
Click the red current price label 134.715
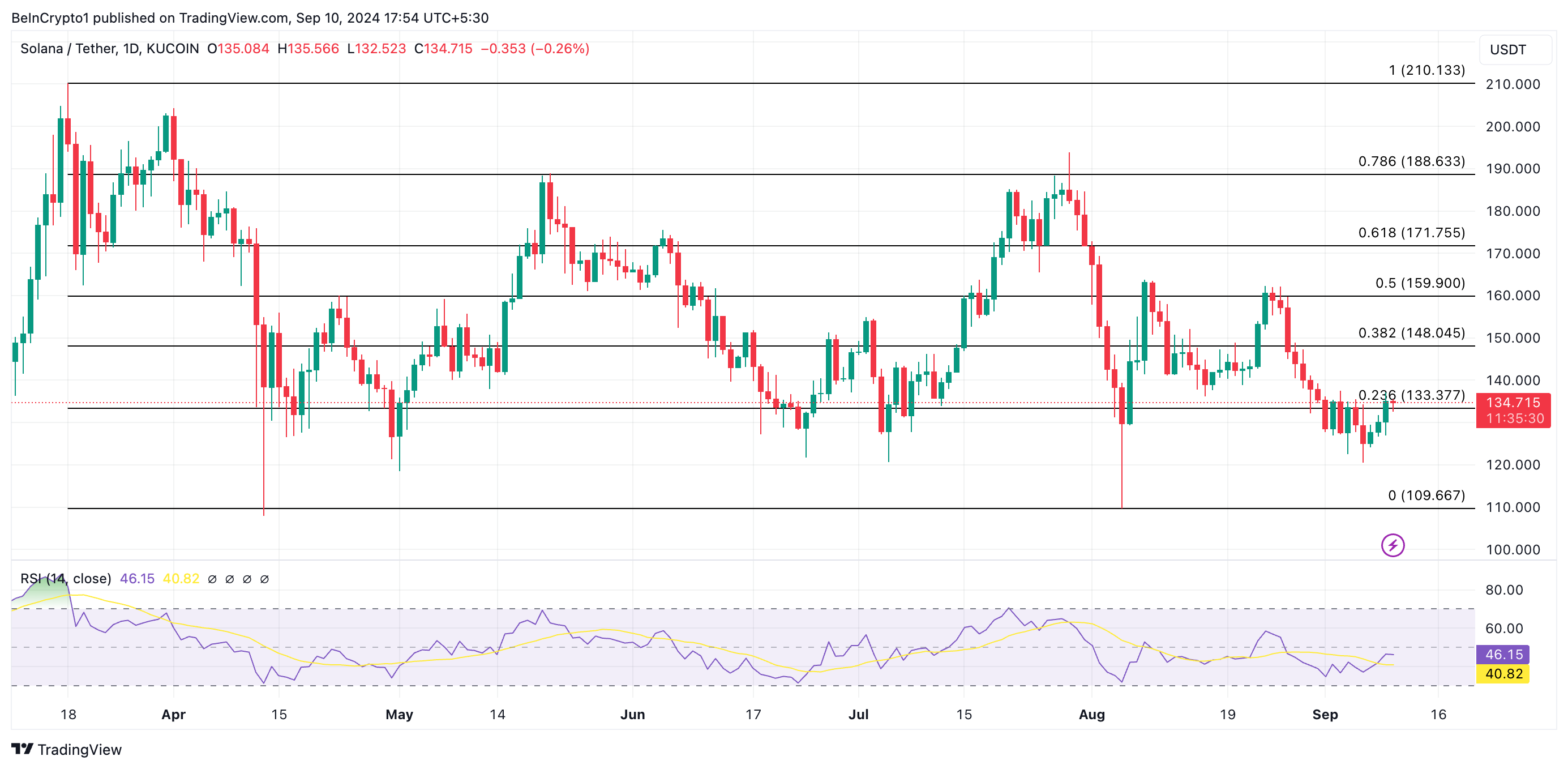(x=1513, y=403)
